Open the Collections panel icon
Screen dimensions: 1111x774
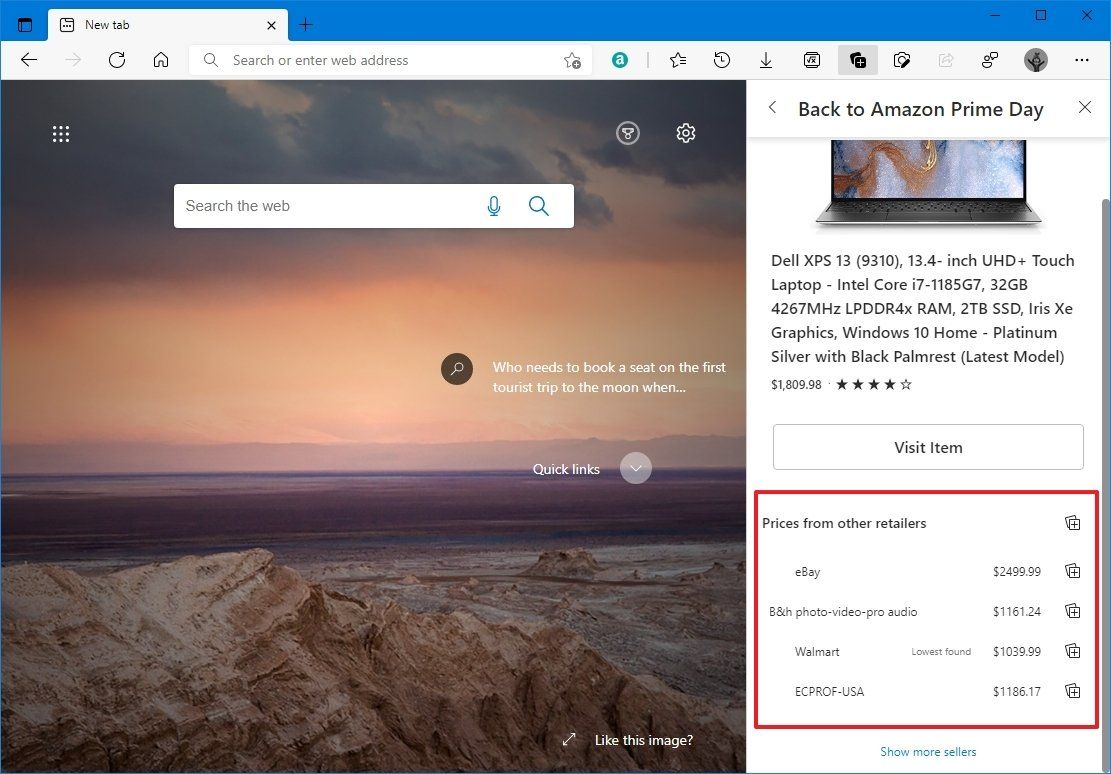pos(857,60)
